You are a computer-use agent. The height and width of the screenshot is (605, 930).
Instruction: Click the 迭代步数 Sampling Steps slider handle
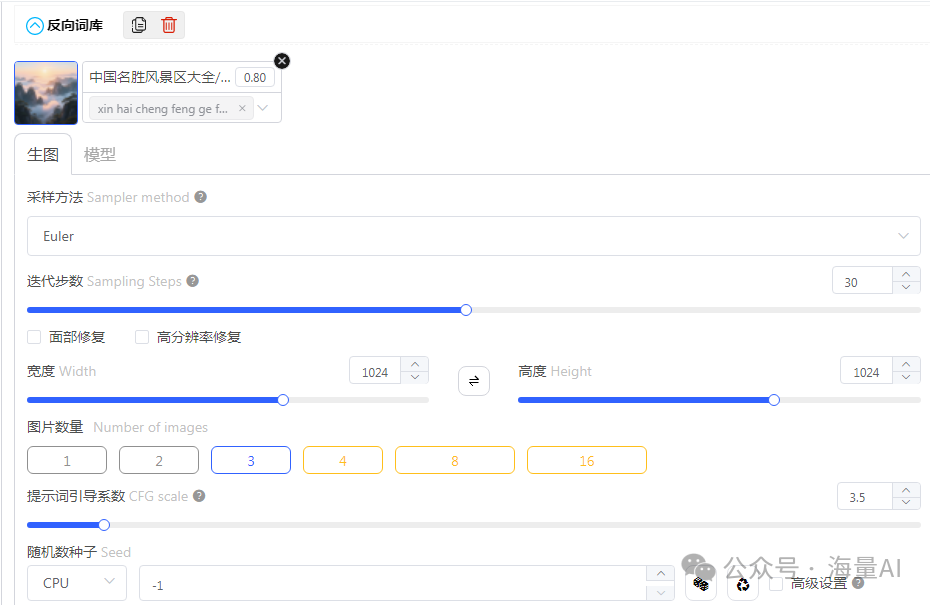click(x=466, y=310)
